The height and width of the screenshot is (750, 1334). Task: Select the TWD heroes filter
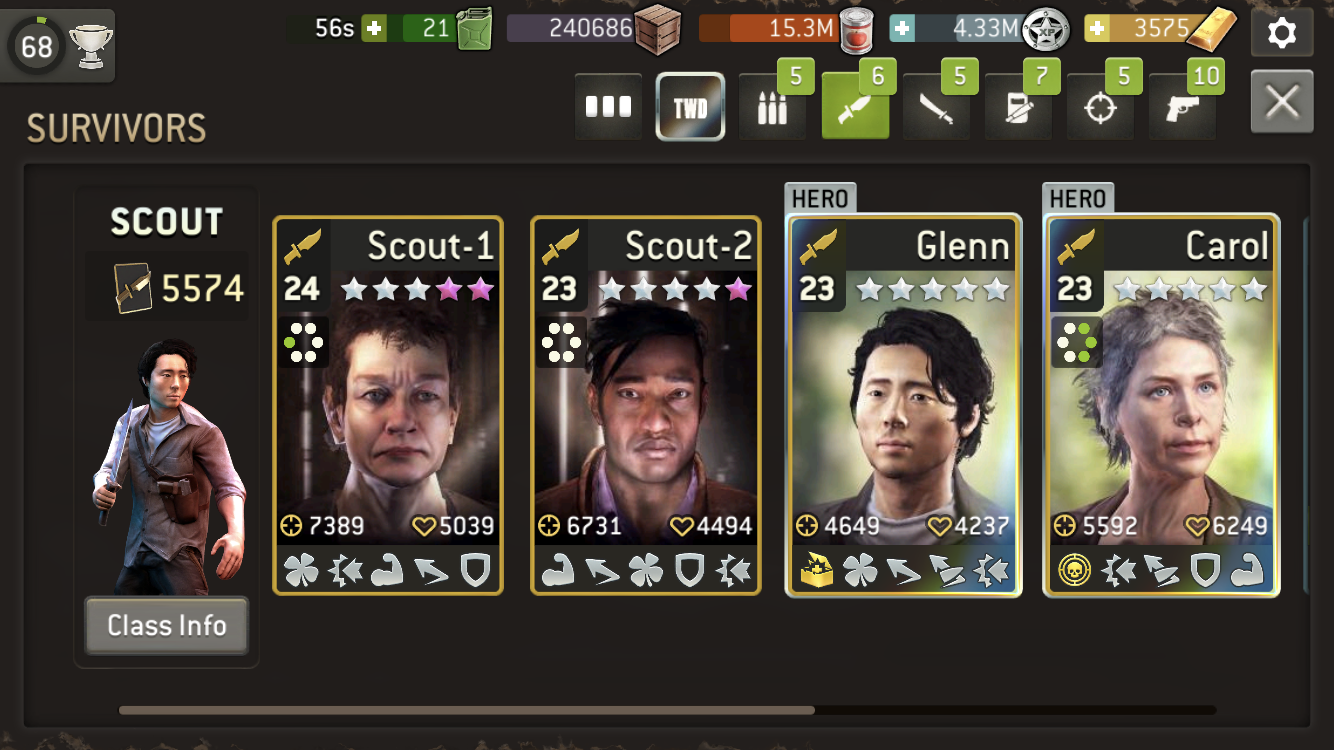pyautogui.click(x=691, y=107)
